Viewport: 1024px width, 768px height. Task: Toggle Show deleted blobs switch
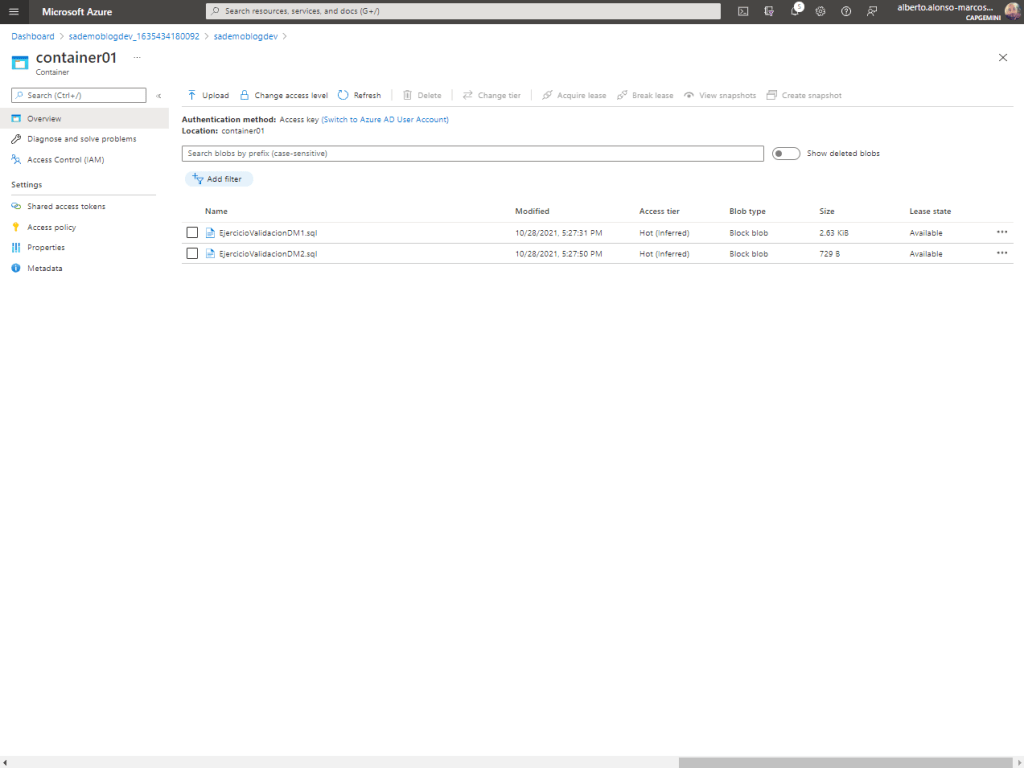click(786, 154)
